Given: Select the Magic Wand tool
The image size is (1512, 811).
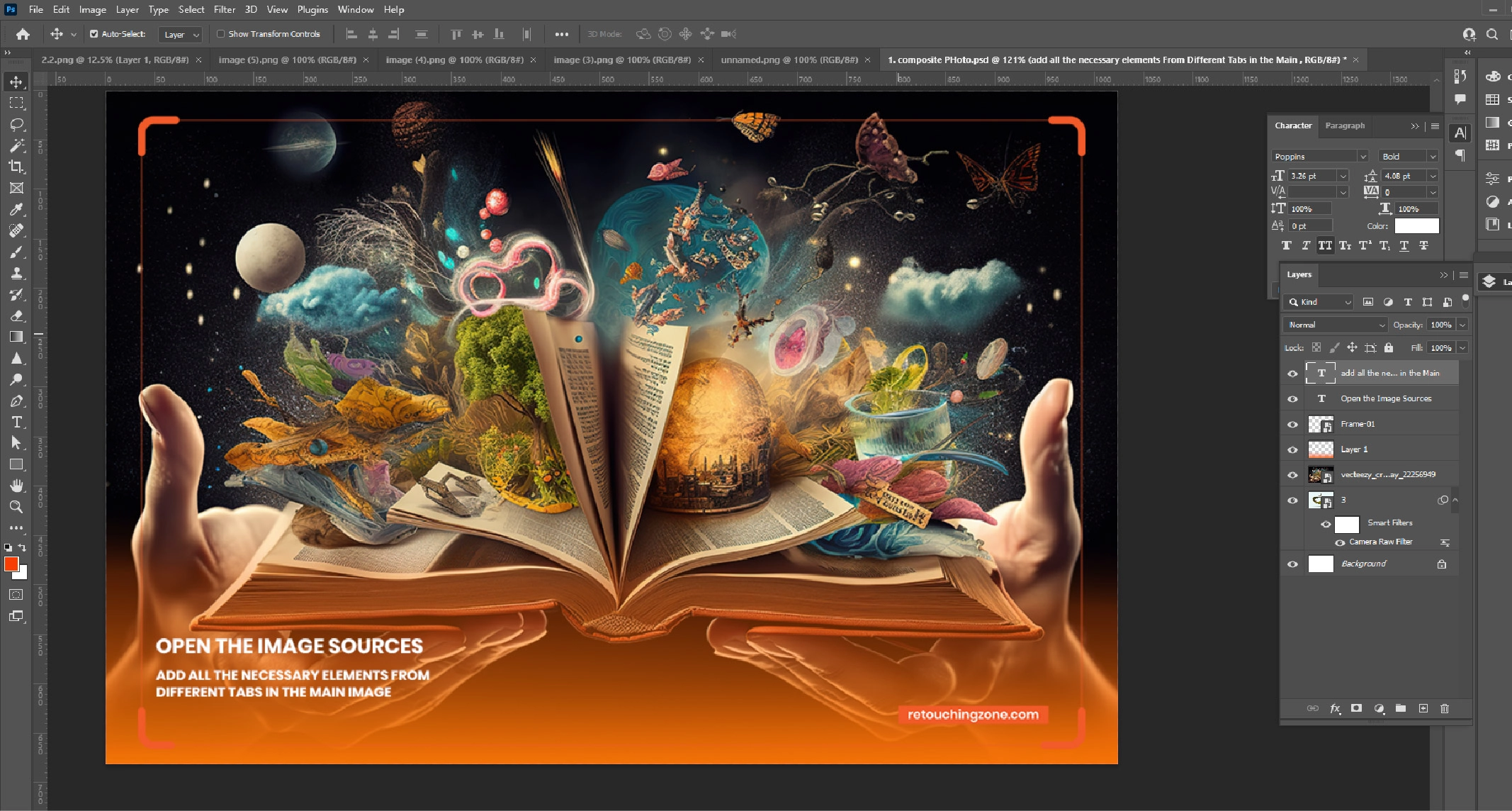Looking at the screenshot, I should [16, 145].
